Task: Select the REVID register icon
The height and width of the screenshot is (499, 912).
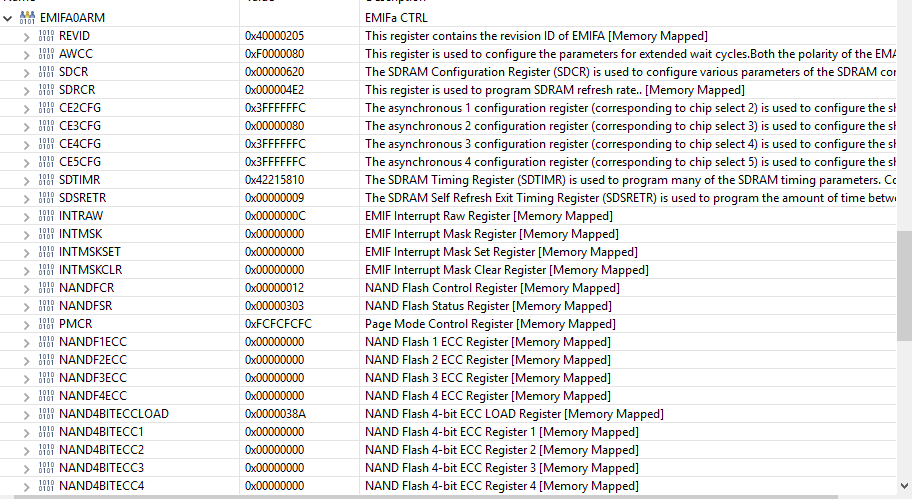Action: [47, 36]
